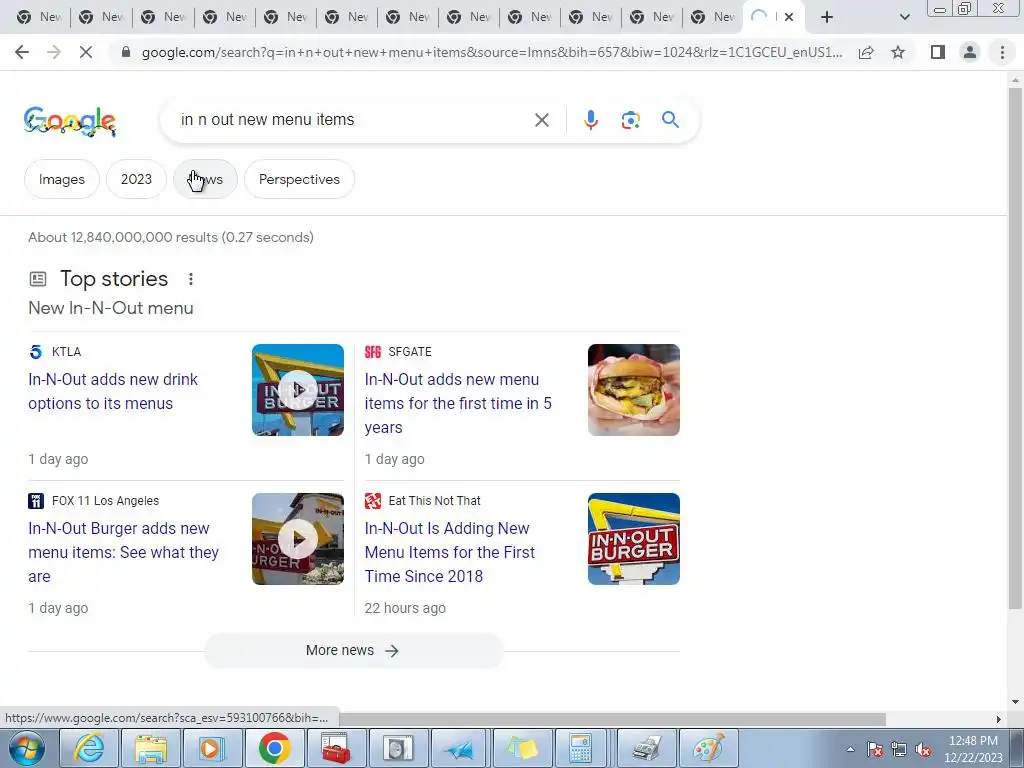
Task: Click the muted volume tray icon
Action: [923, 750]
